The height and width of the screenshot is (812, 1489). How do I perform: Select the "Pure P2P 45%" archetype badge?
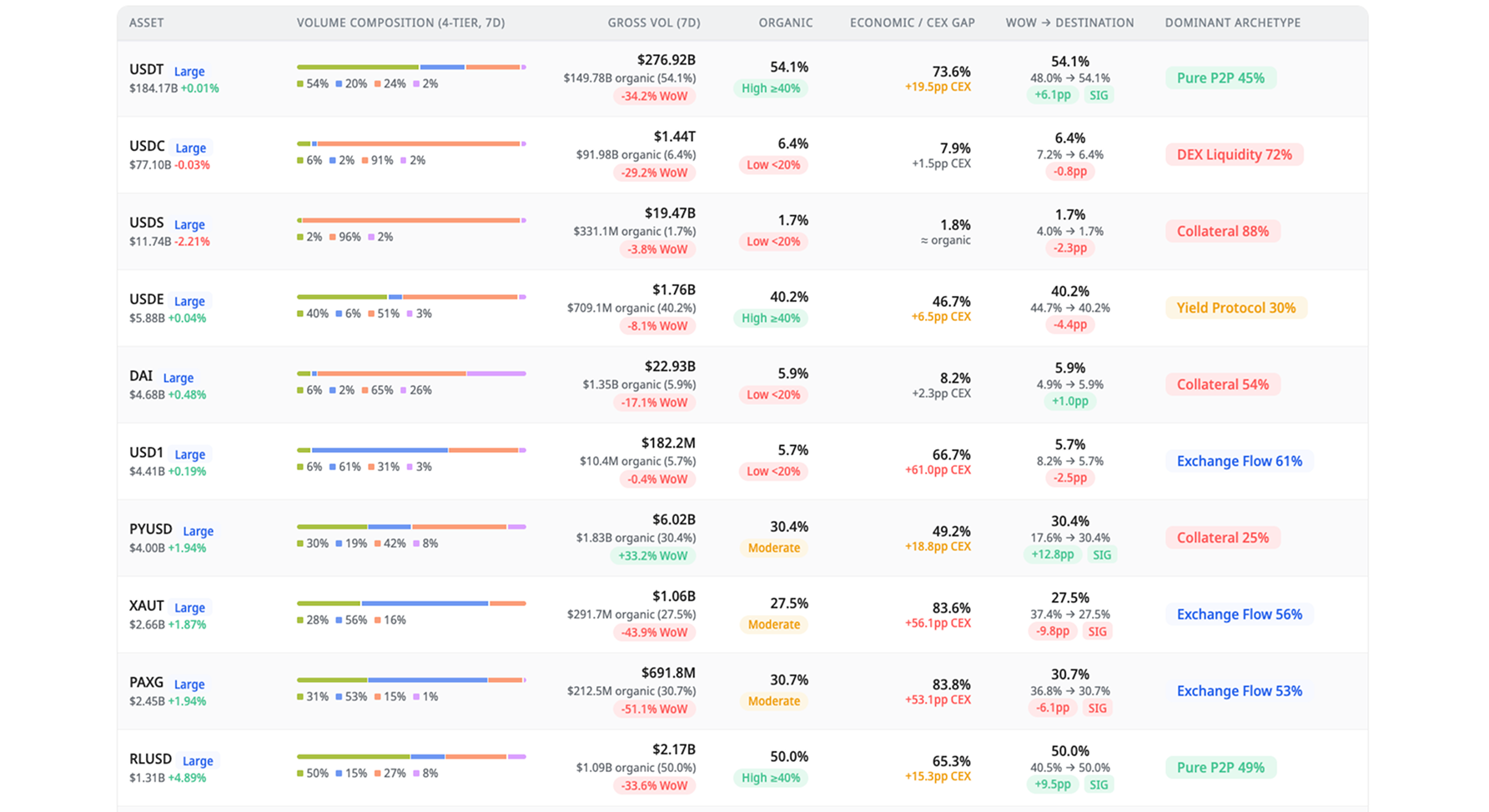coord(1220,78)
